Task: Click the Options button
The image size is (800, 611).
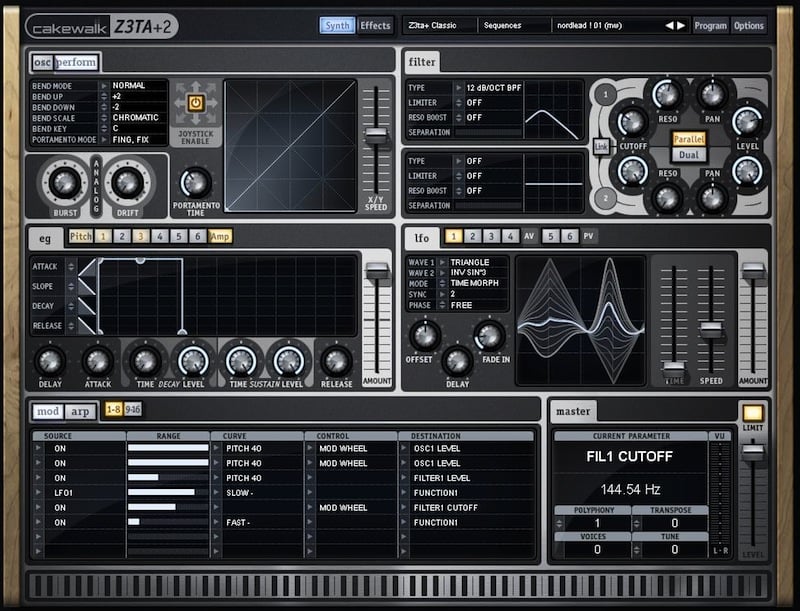Action: pos(748,26)
